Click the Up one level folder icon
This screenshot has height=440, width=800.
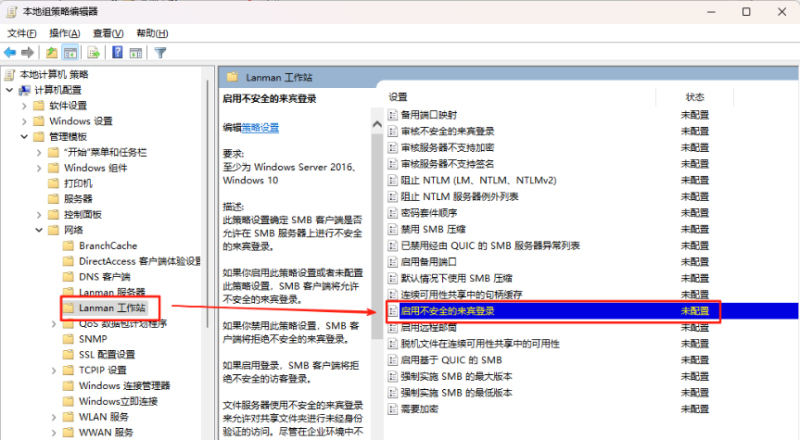[52, 52]
